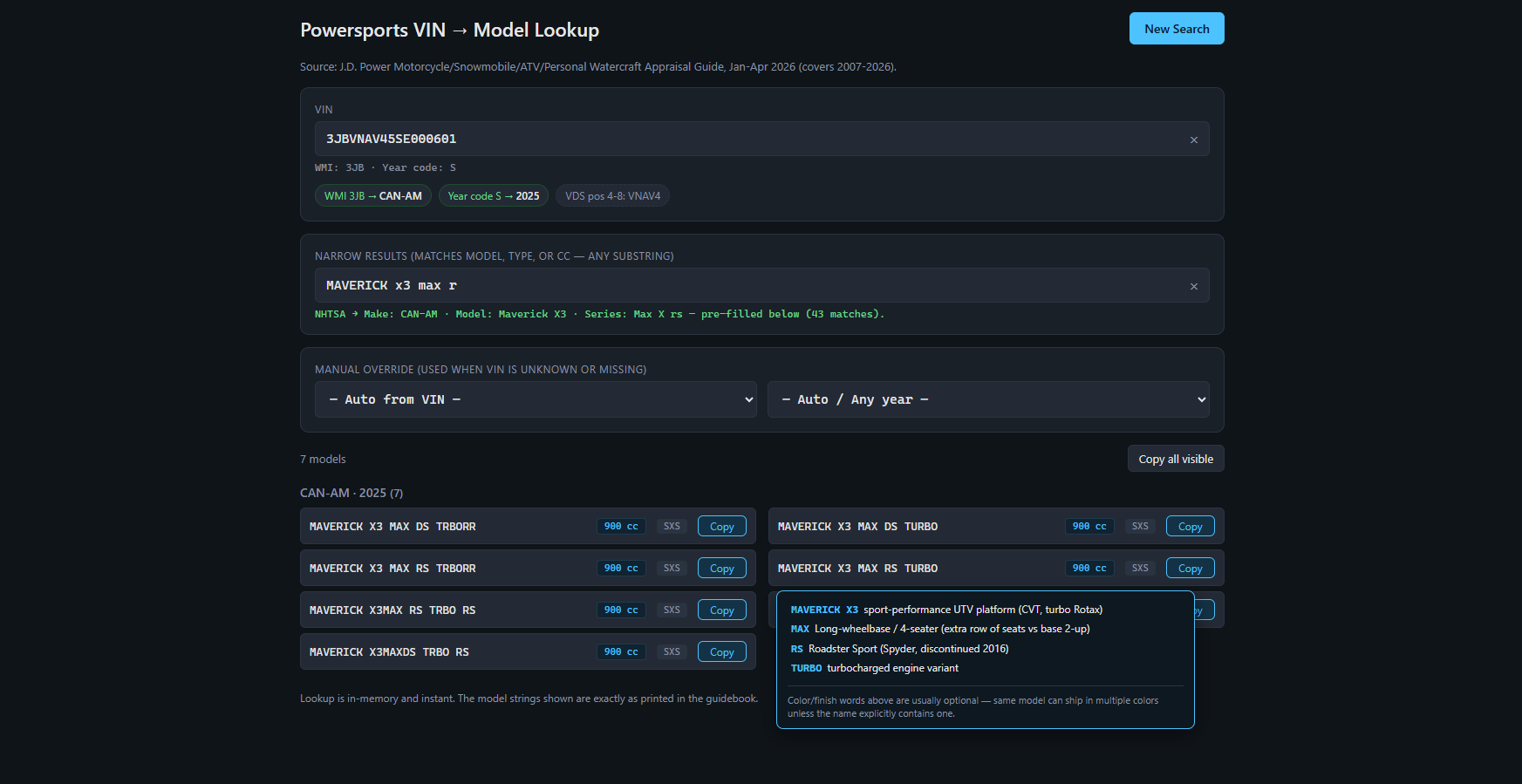Screen dimensions: 1522x784
Task: Click SXS badge on MAVERICK X3 MAX RS TURBO
Action: point(1140,569)
